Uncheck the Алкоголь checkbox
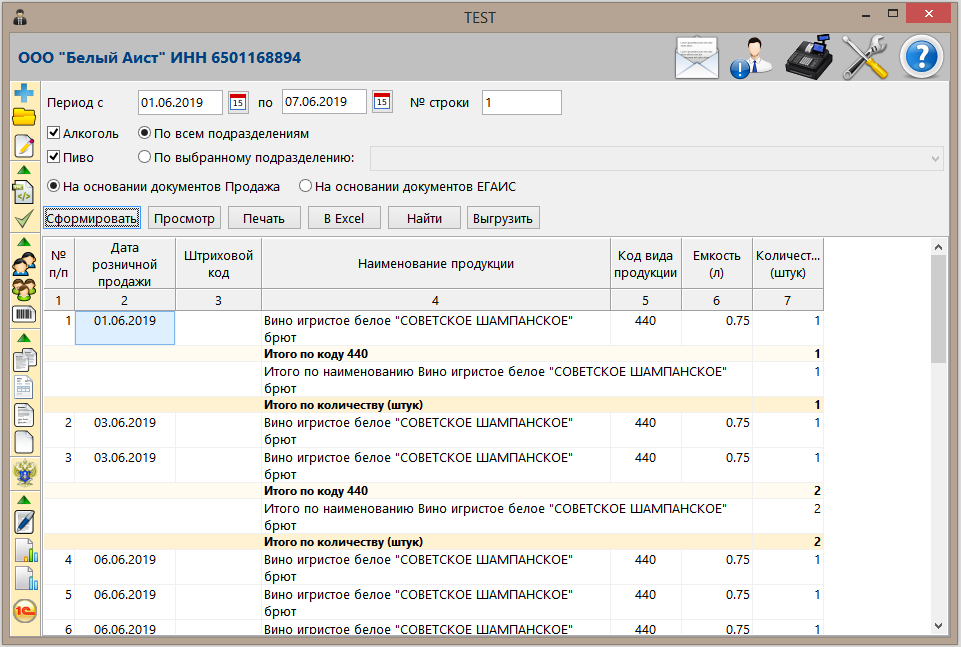 click(54, 133)
